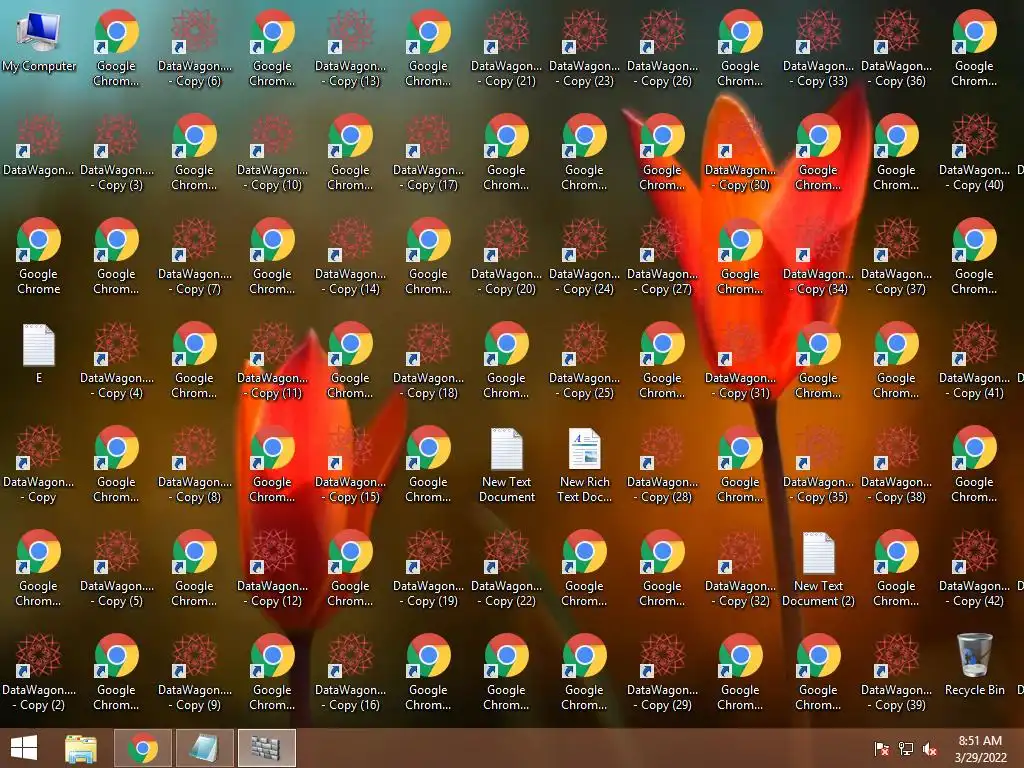Viewport: 1024px width, 768px height.
Task: Open the brick wall firewall taskbar app
Action: pos(266,748)
